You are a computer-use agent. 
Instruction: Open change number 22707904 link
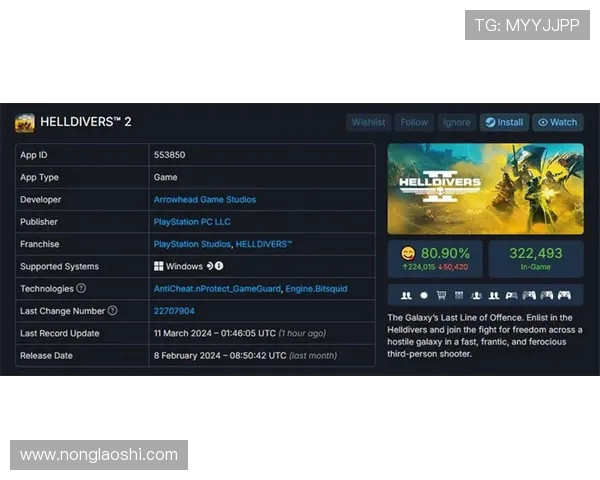click(173, 311)
